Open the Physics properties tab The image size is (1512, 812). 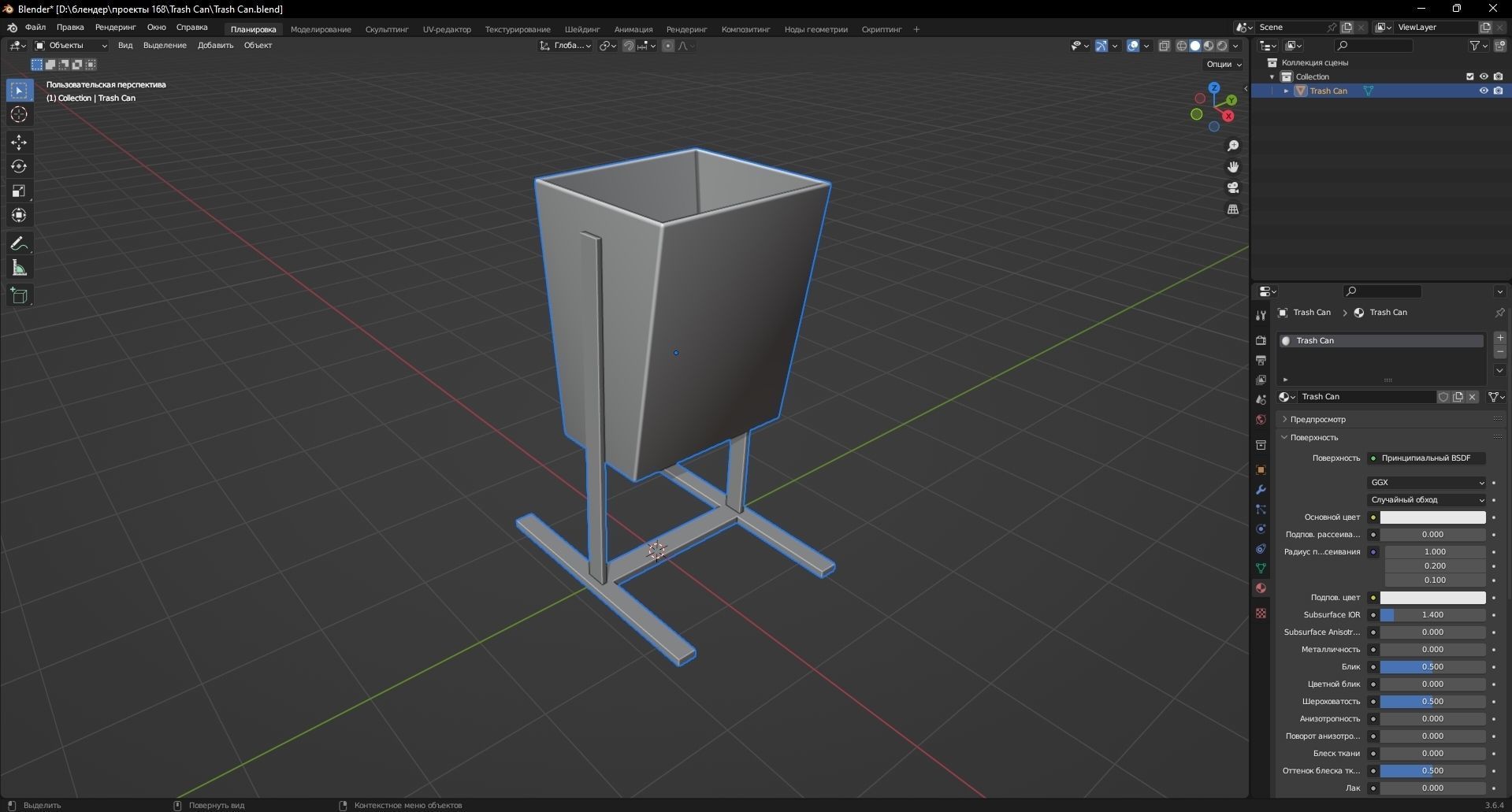(x=1261, y=529)
